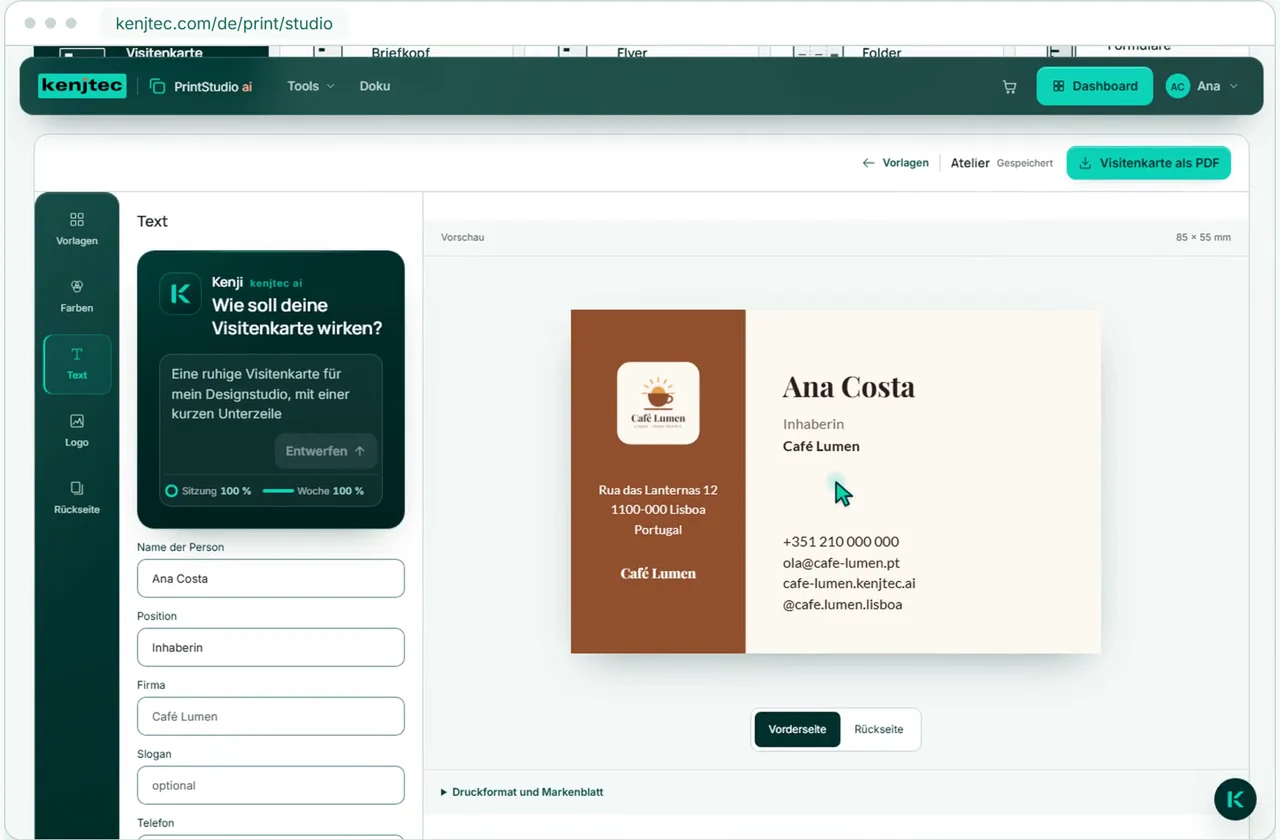Click the Entwerfen button
Image resolution: width=1280 pixels, height=840 pixels.
(326, 451)
